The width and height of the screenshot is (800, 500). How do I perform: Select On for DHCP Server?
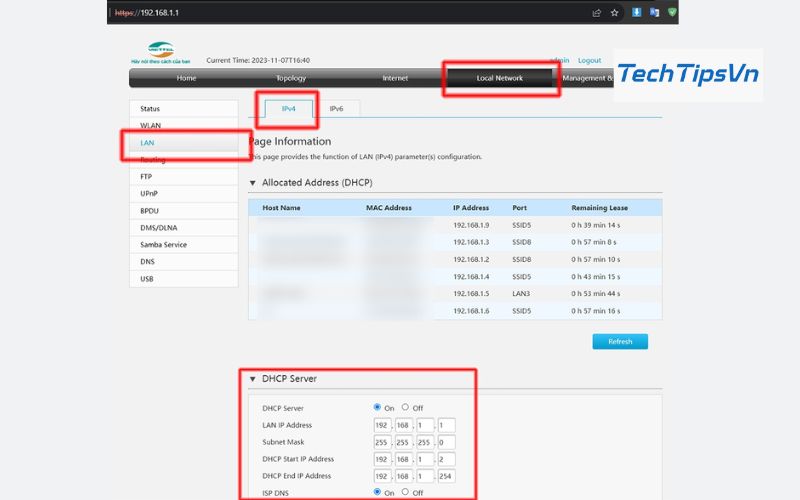[x=377, y=407]
